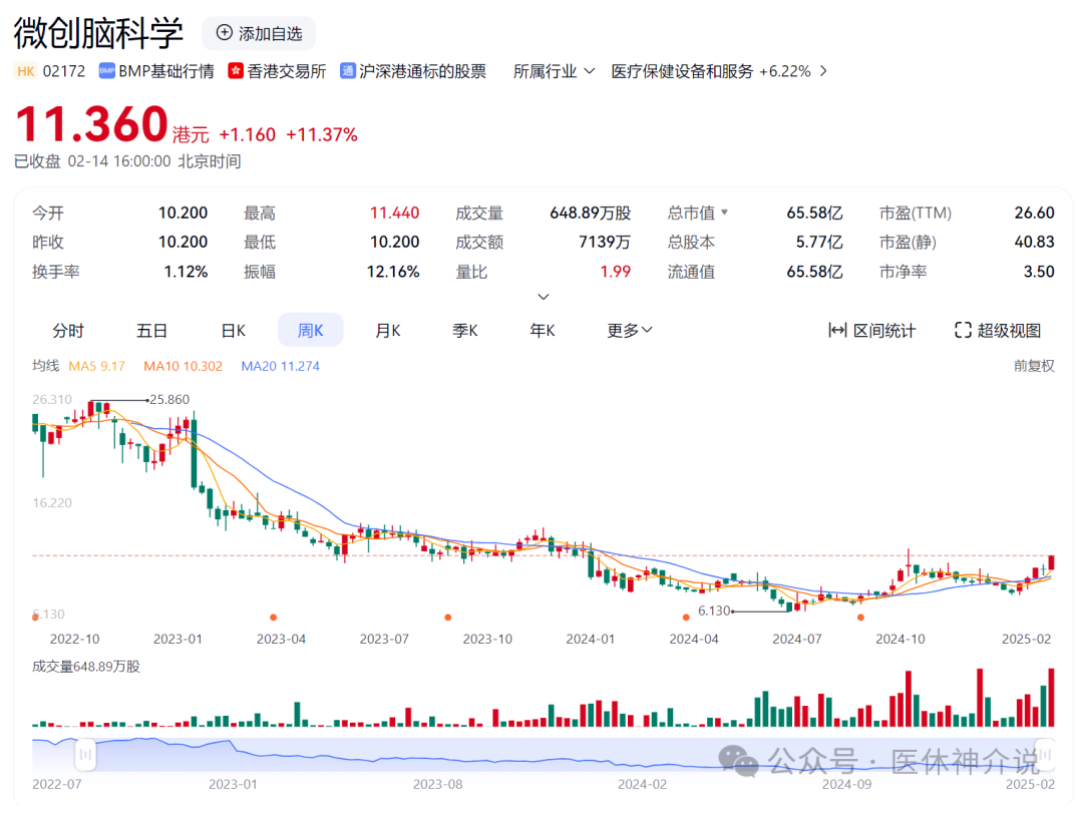The image size is (1079, 813).
Task: Click the 2023-07 date on the K-line axis
Action: tap(384, 639)
